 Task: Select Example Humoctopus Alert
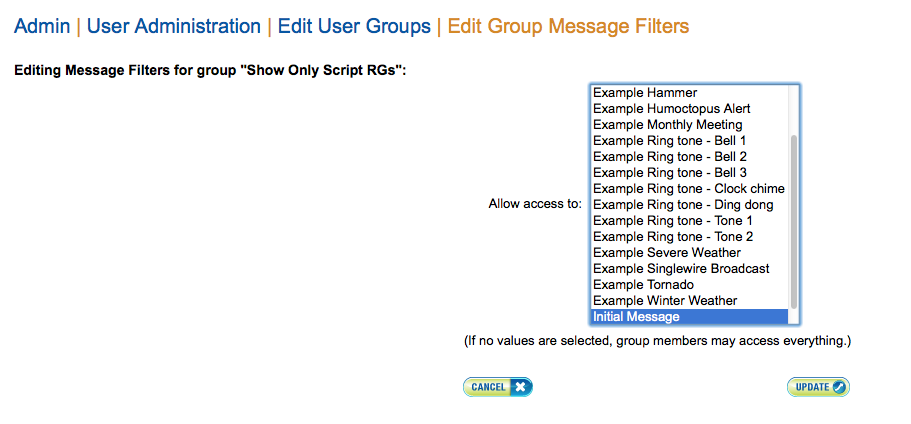tap(690, 109)
